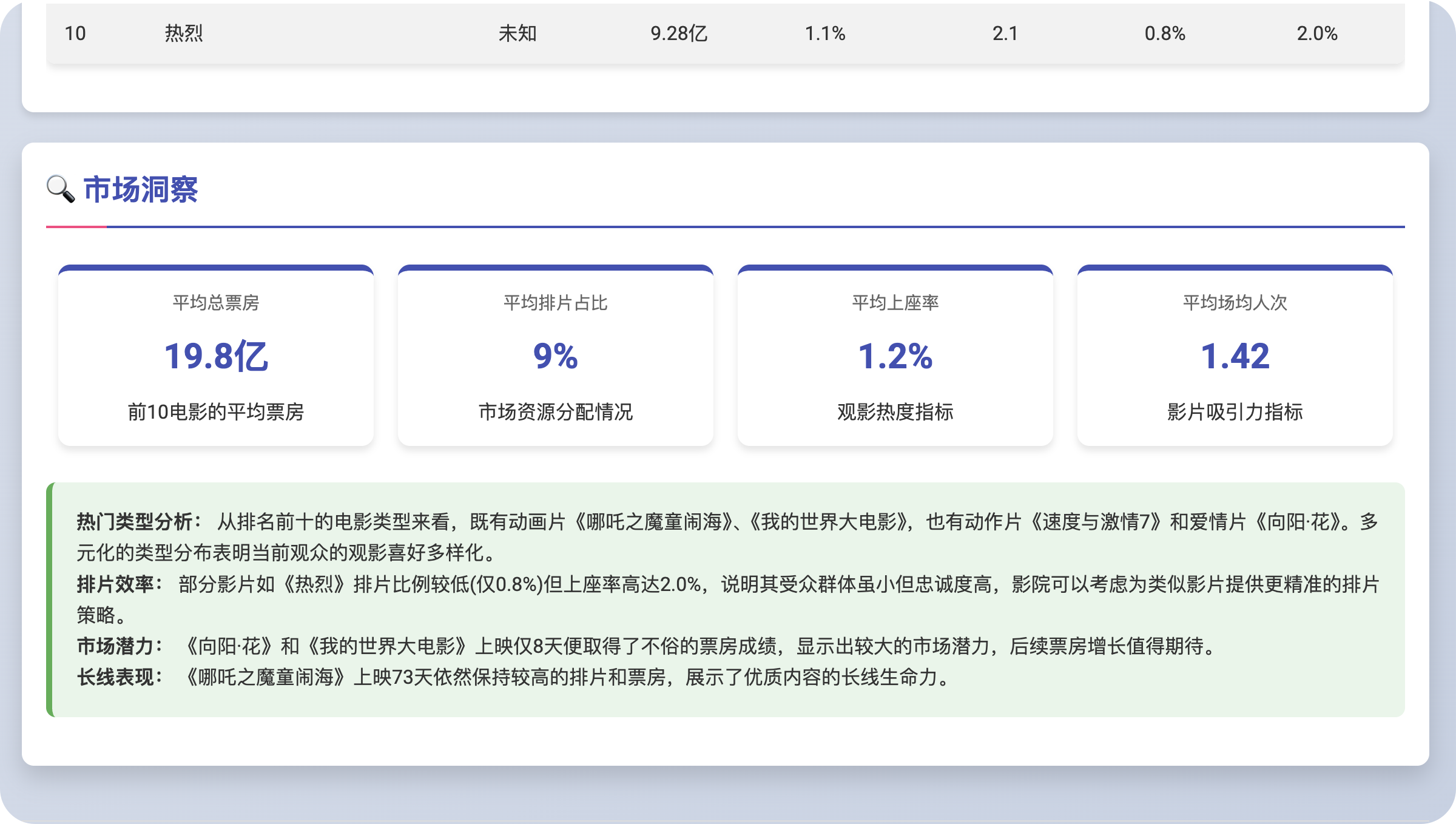Select the 平均场均人次 card

tap(1235, 302)
